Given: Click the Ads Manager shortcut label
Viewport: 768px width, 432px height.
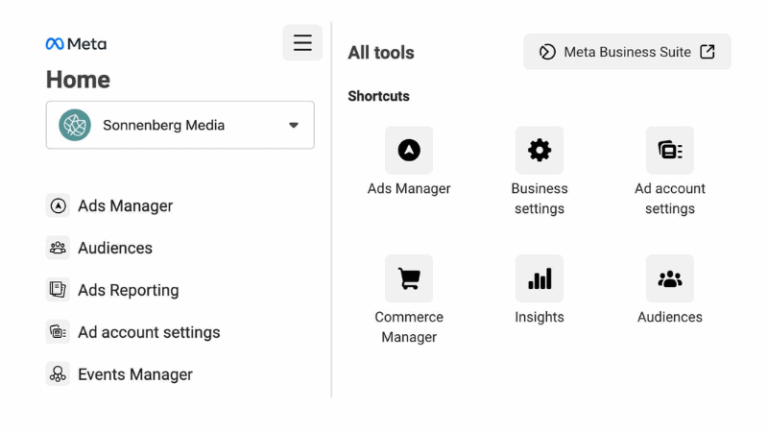Looking at the screenshot, I should (x=409, y=189).
